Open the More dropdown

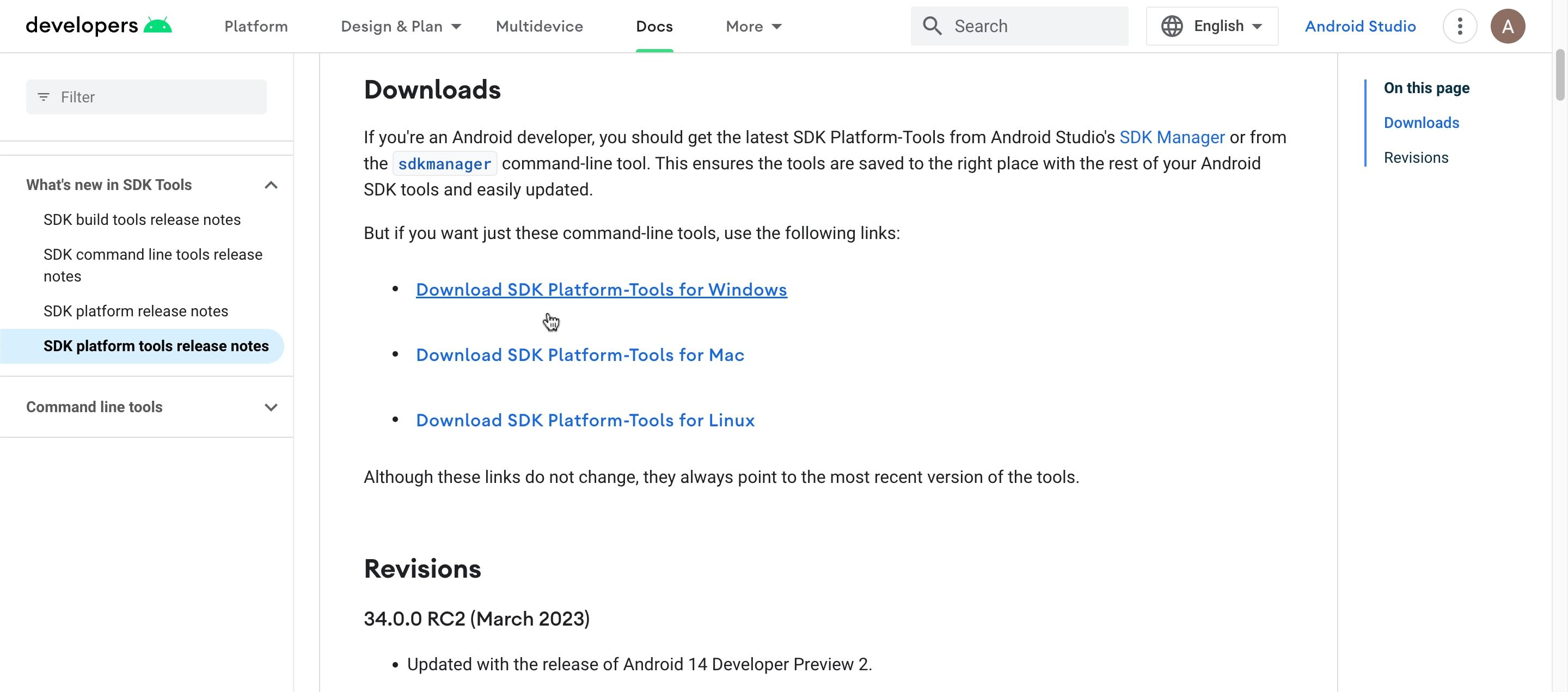click(752, 26)
